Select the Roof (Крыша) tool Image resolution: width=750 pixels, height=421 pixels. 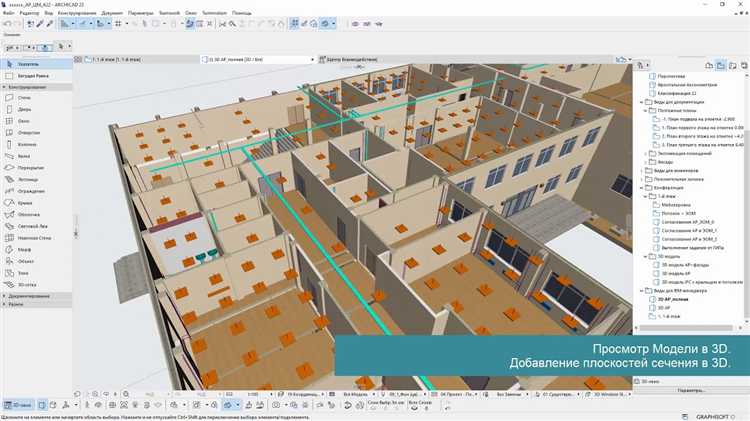click(36, 203)
